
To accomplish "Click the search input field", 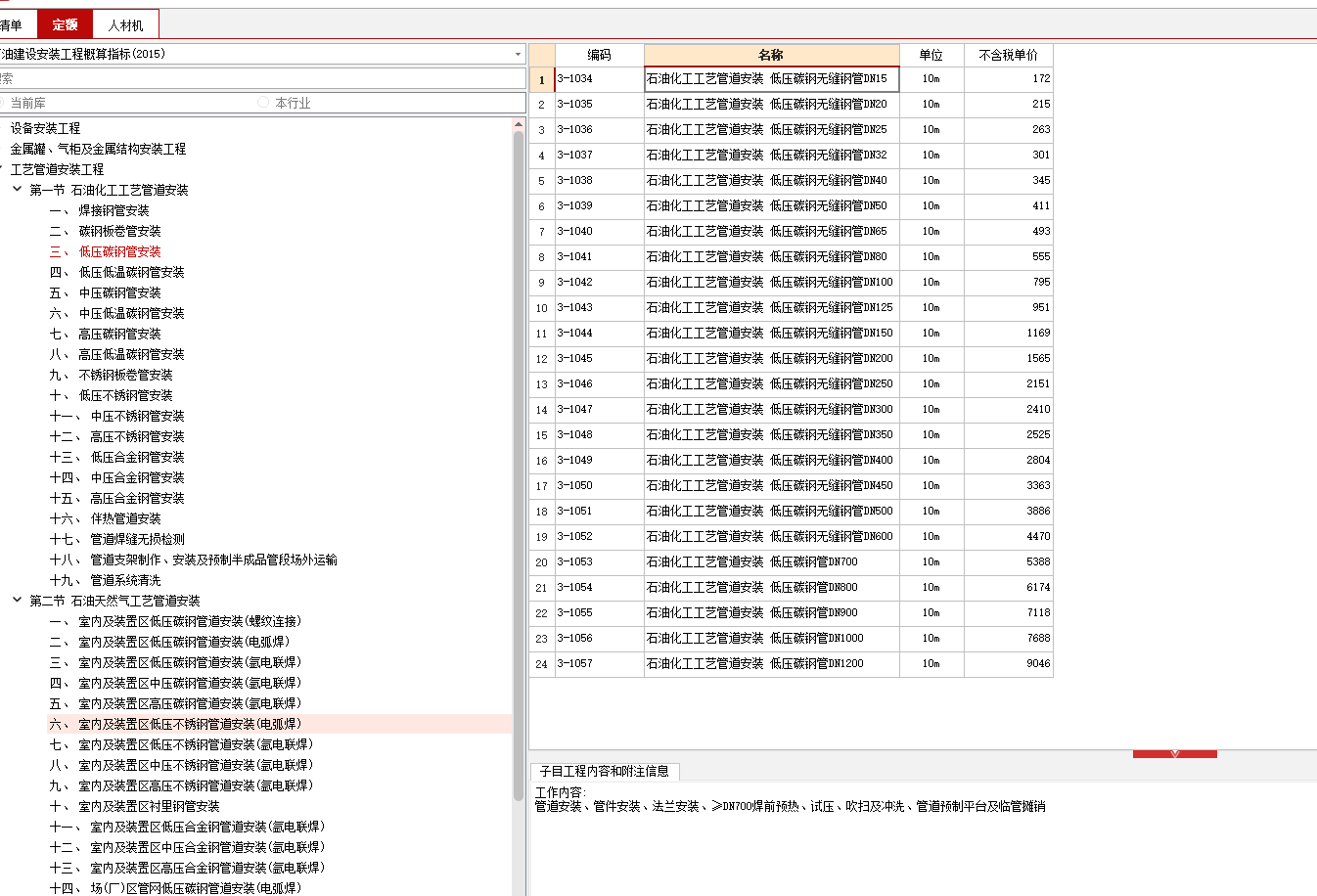I will 262,78.
